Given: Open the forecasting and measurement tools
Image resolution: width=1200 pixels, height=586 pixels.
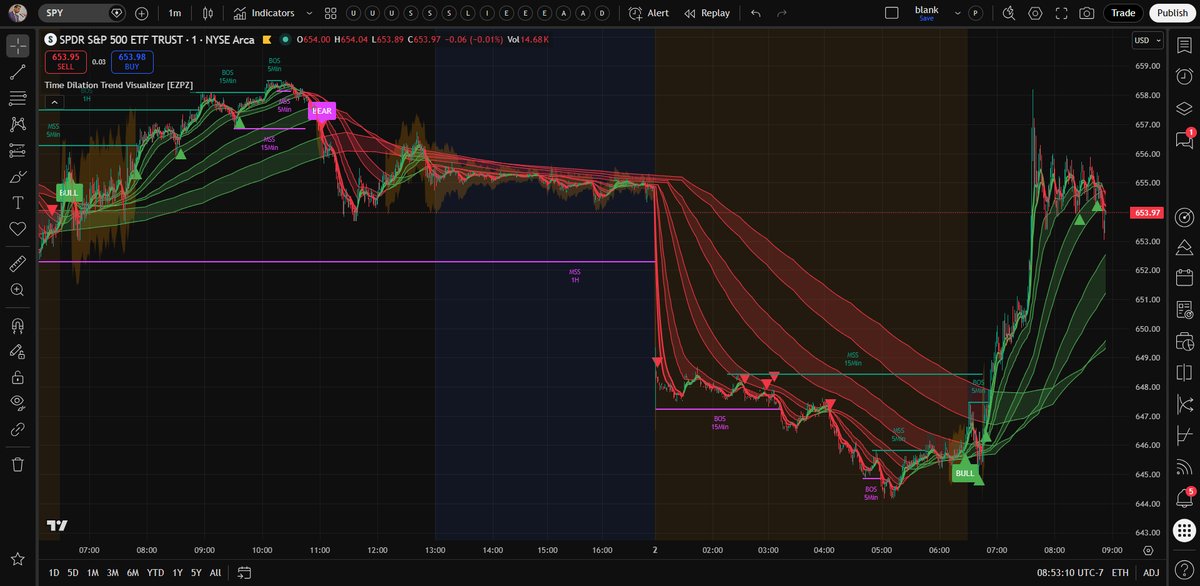Looking at the screenshot, I should pyautogui.click(x=17, y=150).
